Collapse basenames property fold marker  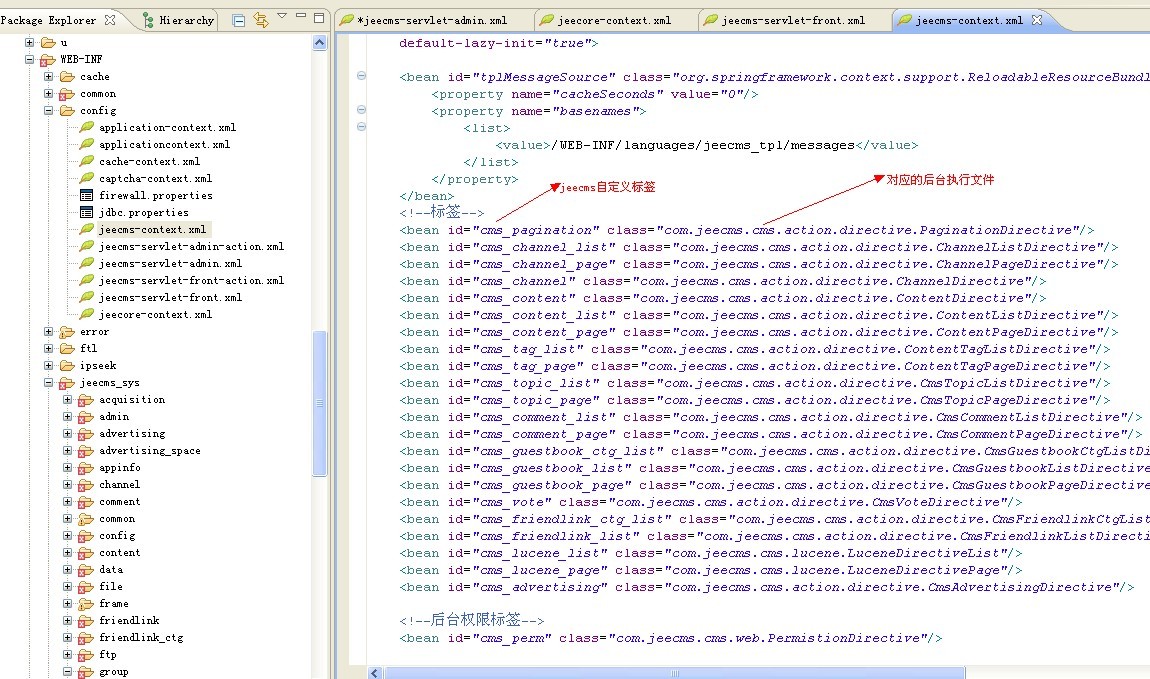point(361,109)
